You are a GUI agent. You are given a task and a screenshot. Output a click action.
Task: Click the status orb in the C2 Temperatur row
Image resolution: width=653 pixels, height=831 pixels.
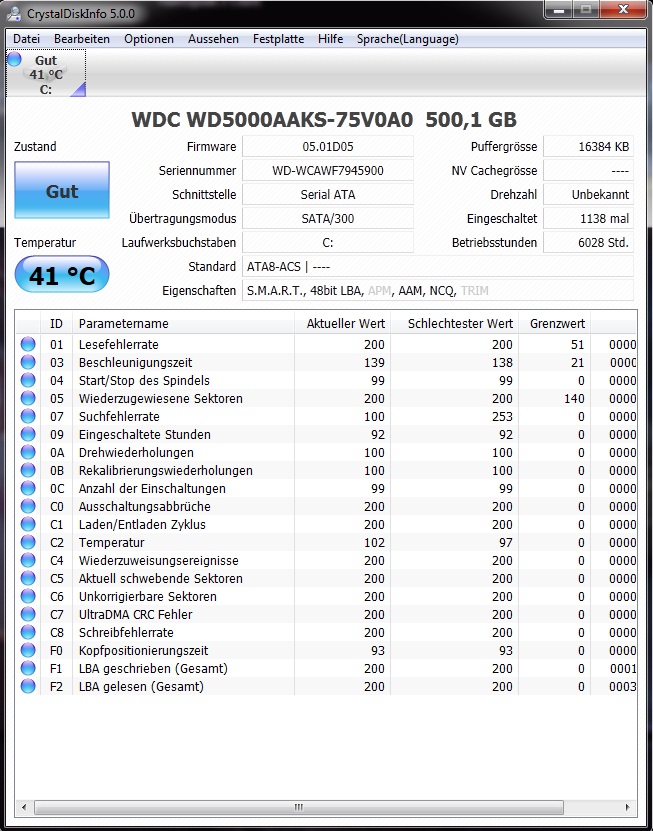pos(28,543)
